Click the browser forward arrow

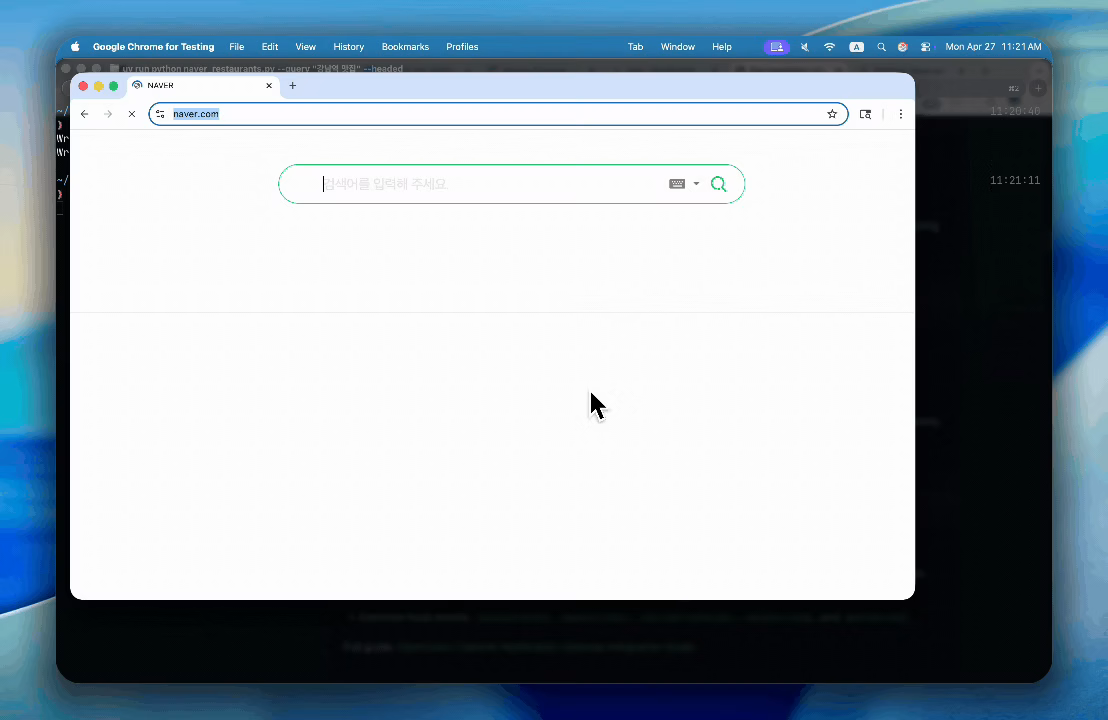108,114
